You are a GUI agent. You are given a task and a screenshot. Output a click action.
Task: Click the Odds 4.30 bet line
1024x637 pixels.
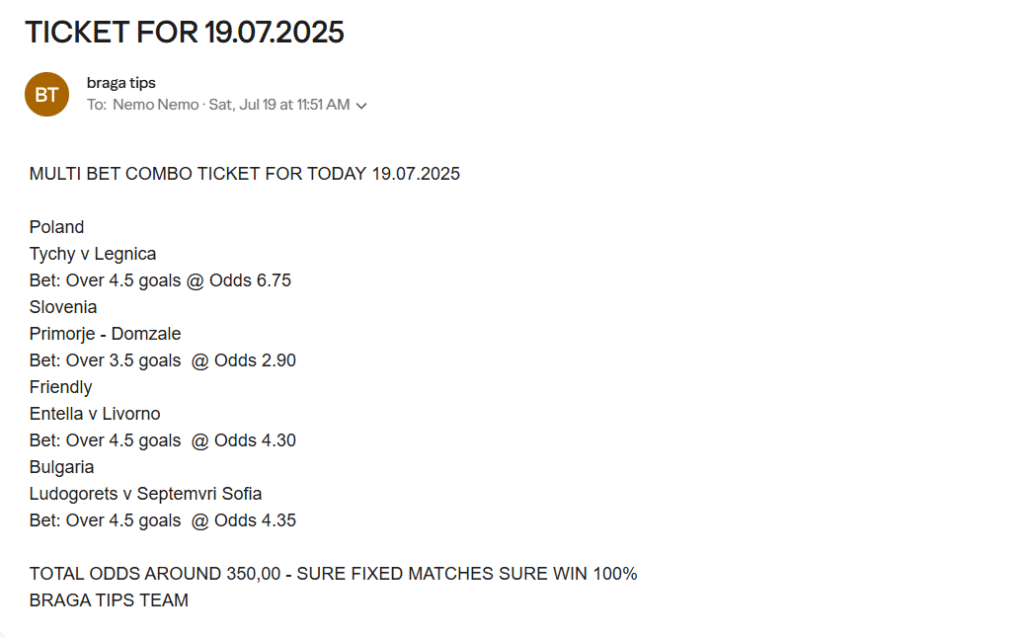[163, 440]
